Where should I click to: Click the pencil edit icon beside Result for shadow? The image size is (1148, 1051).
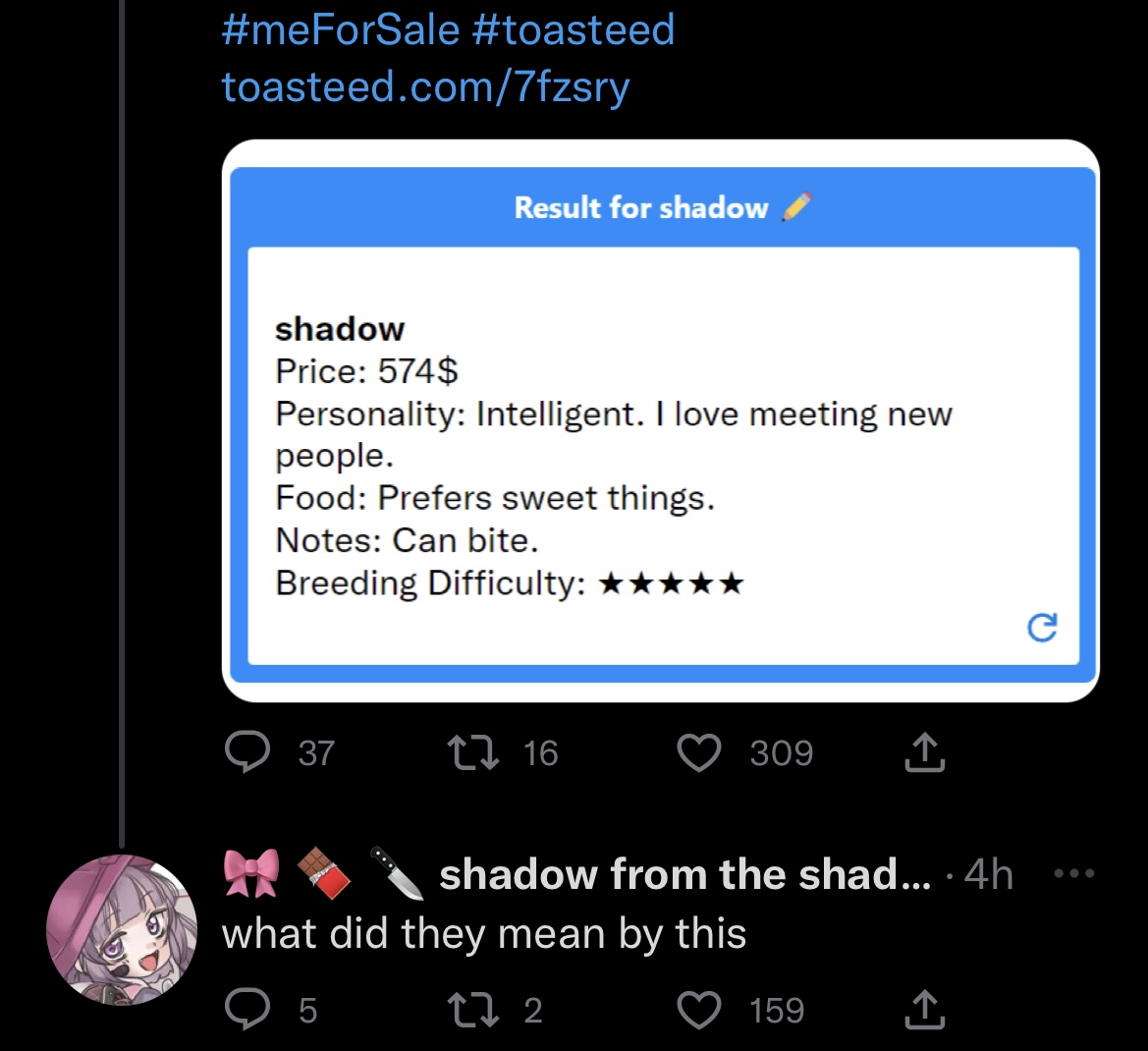796,207
